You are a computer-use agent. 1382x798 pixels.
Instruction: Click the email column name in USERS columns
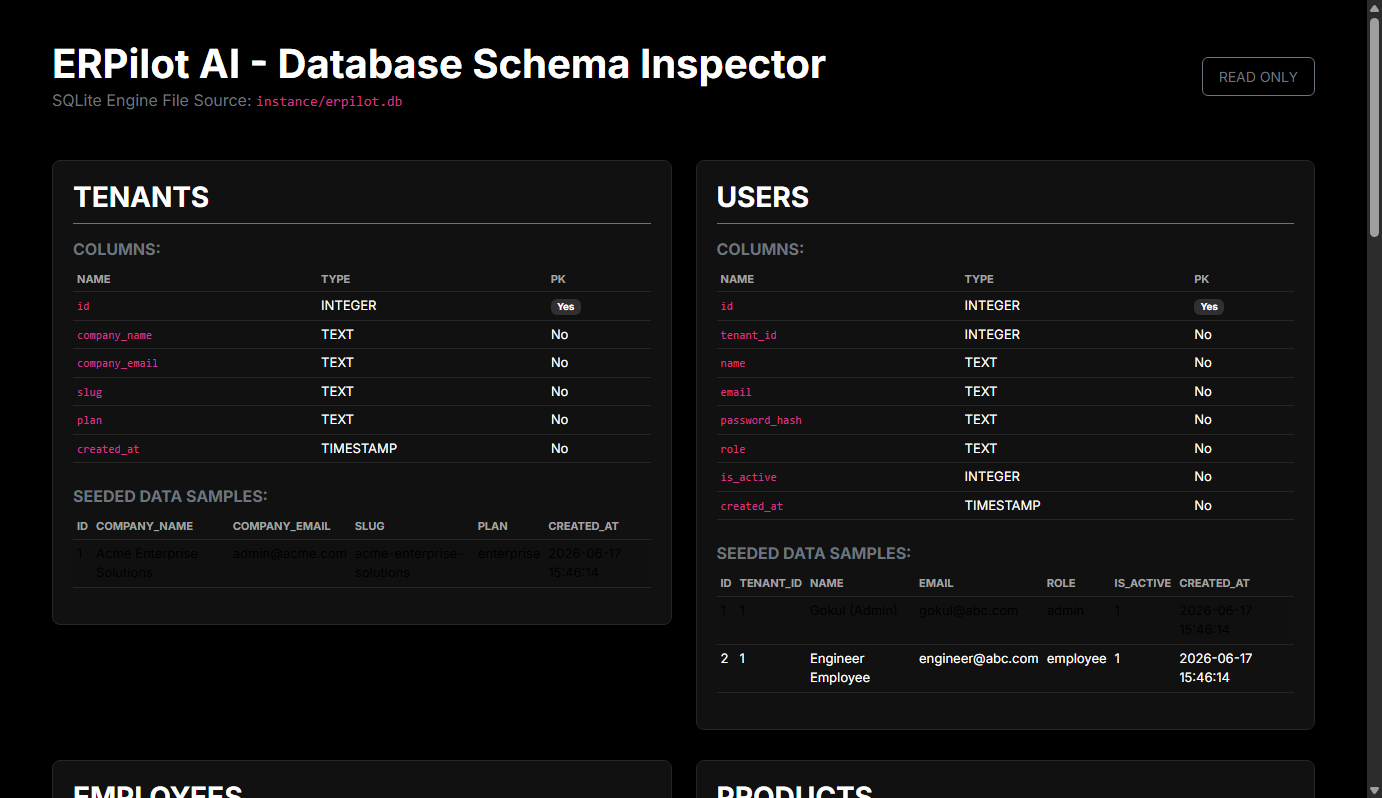coord(736,392)
